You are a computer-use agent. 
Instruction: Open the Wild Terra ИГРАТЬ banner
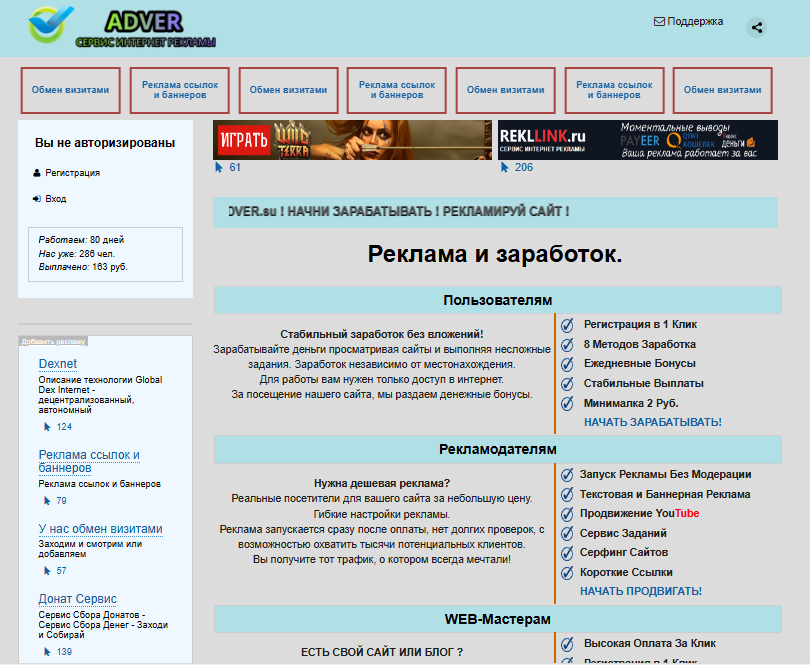click(x=352, y=140)
